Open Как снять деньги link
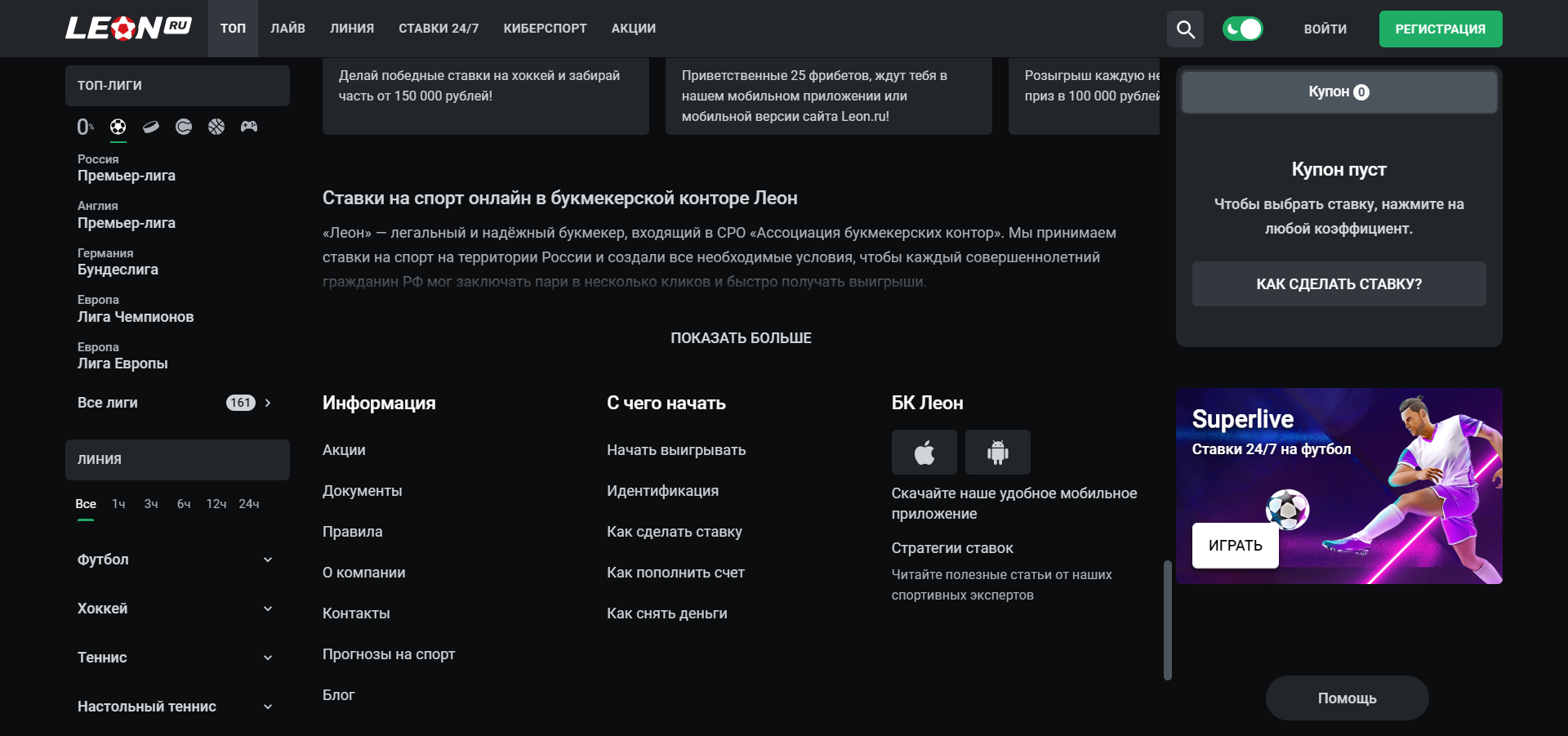Viewport: 1568px width, 736px height. tap(666, 613)
